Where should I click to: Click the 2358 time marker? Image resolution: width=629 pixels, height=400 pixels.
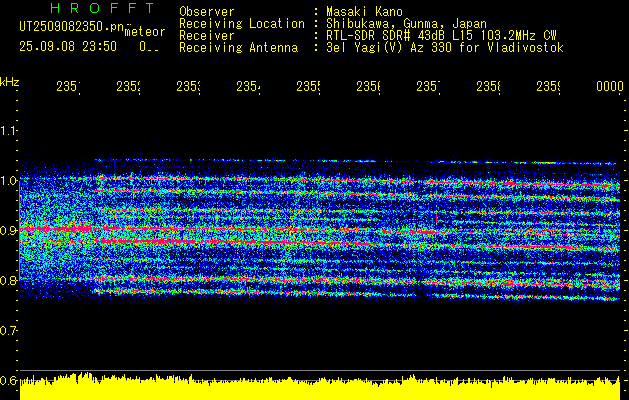point(488,86)
